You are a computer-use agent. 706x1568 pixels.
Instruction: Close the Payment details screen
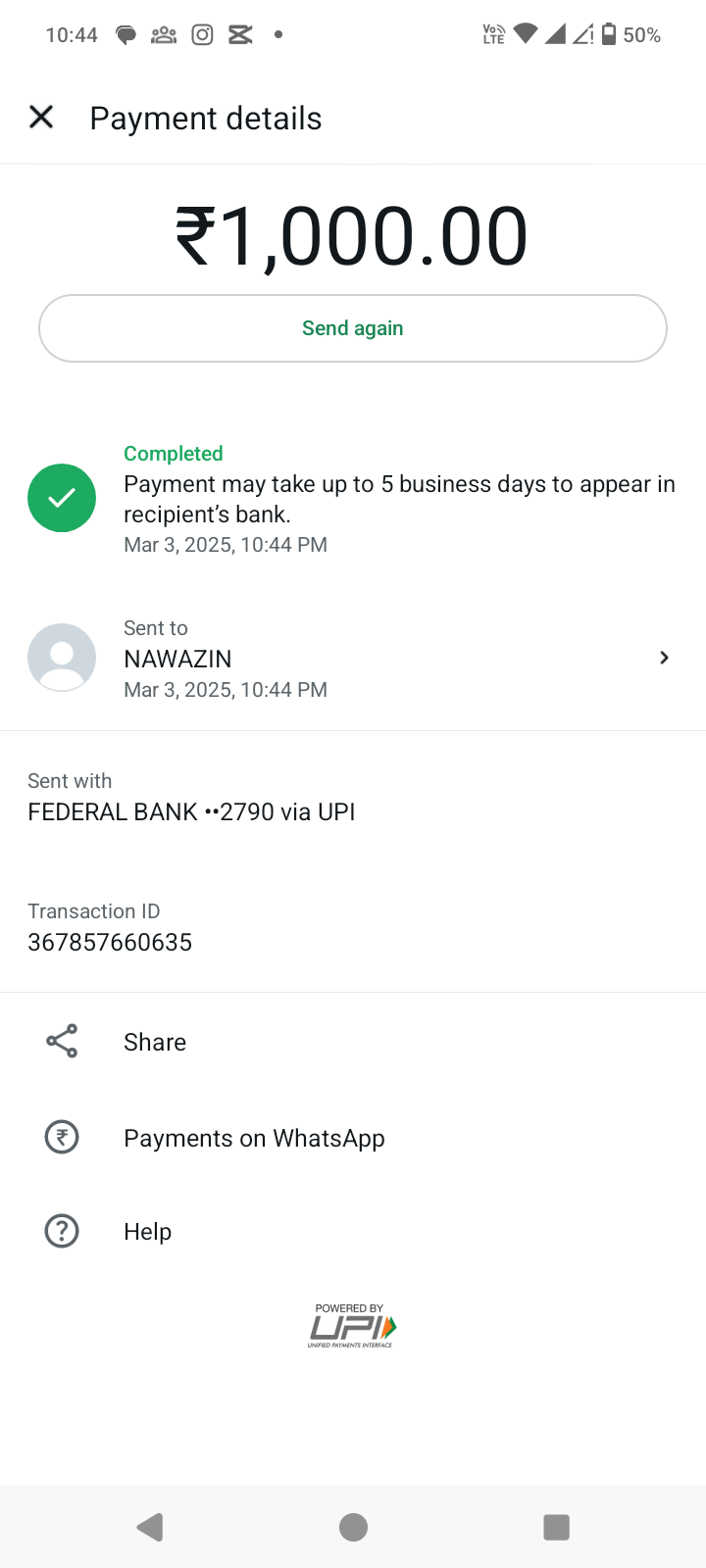pos(41,118)
